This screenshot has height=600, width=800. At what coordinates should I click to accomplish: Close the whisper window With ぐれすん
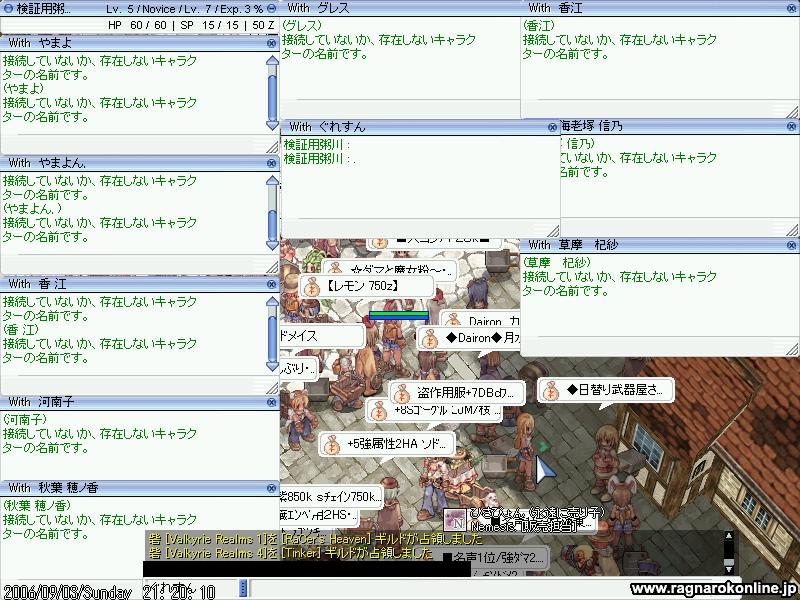552,127
